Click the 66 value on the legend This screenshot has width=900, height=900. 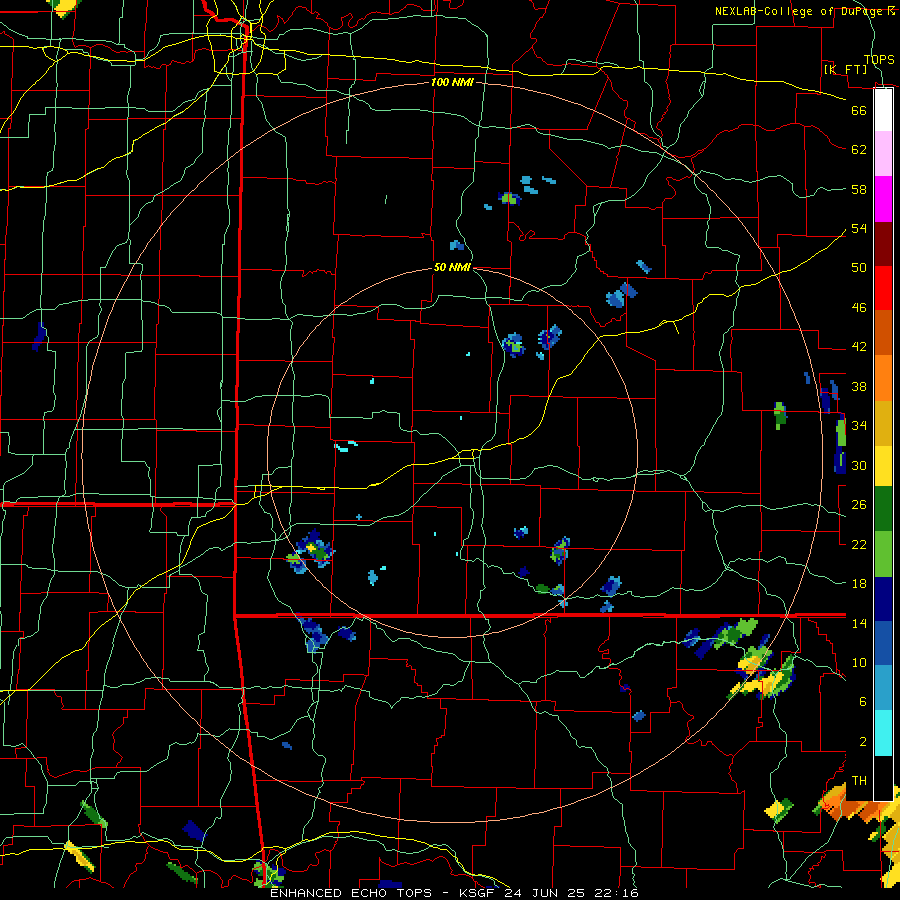[859, 110]
